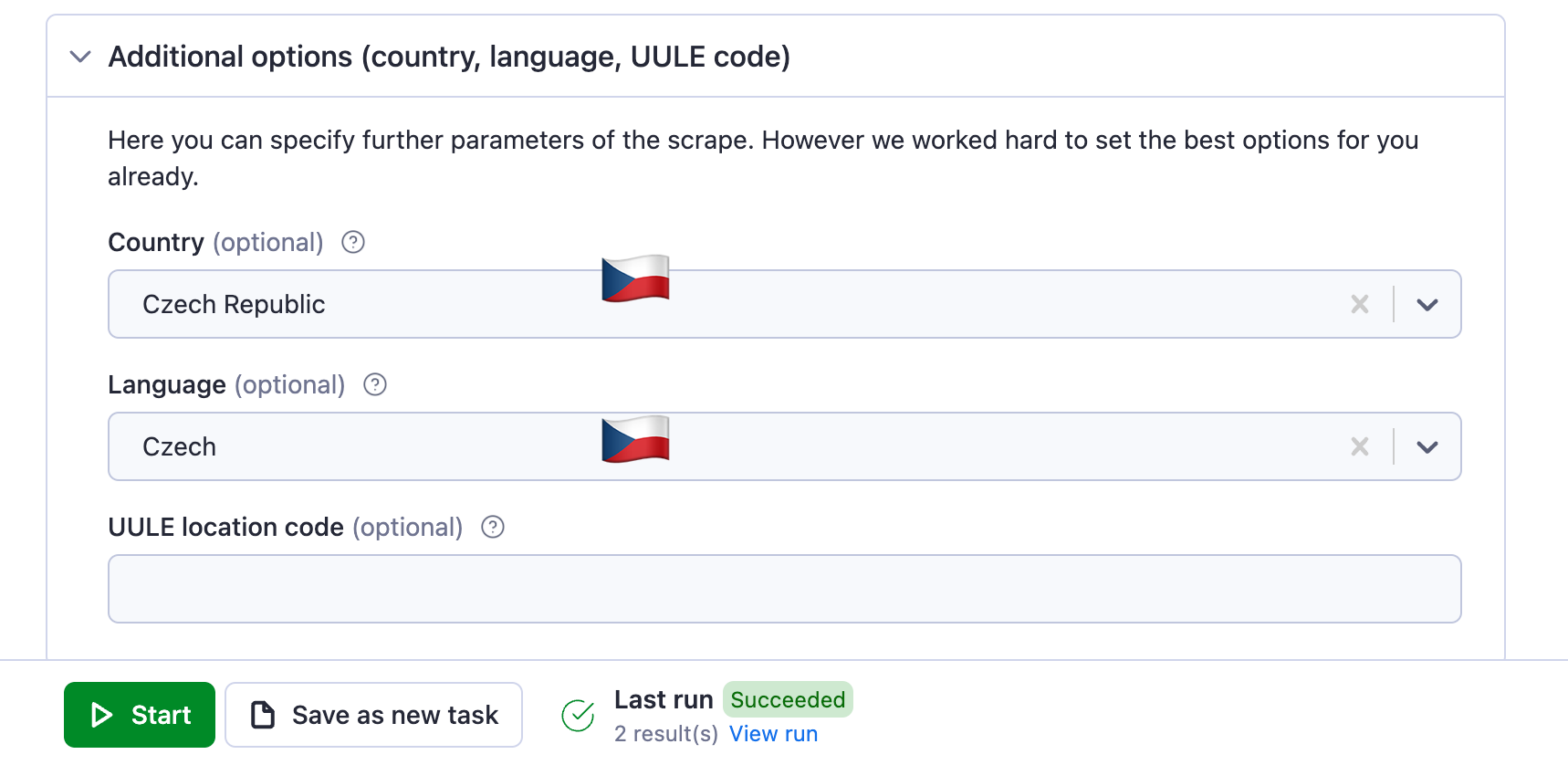1568x765 pixels.
Task: Click the Last run label
Action: tap(664, 699)
